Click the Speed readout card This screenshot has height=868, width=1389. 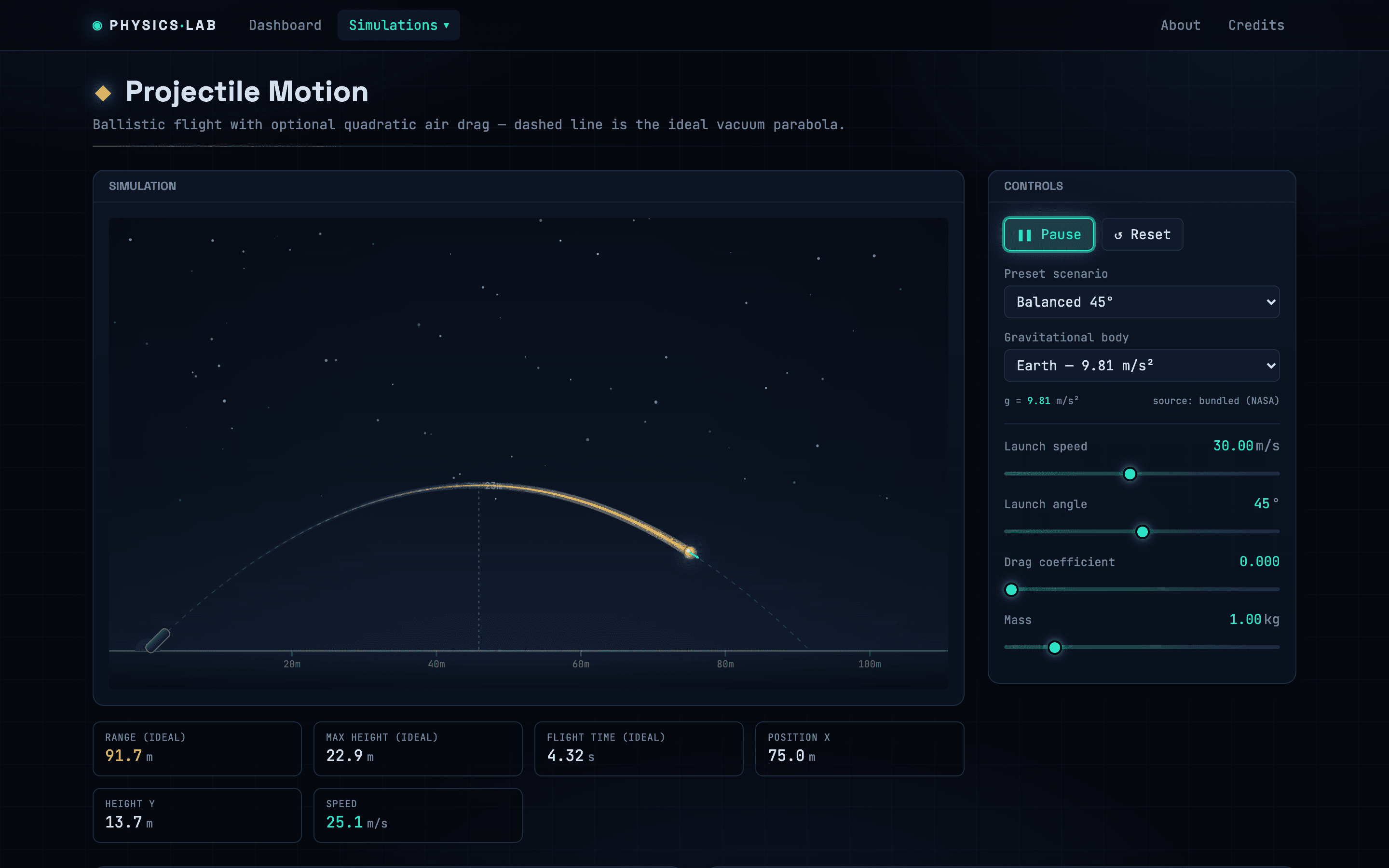(x=418, y=816)
